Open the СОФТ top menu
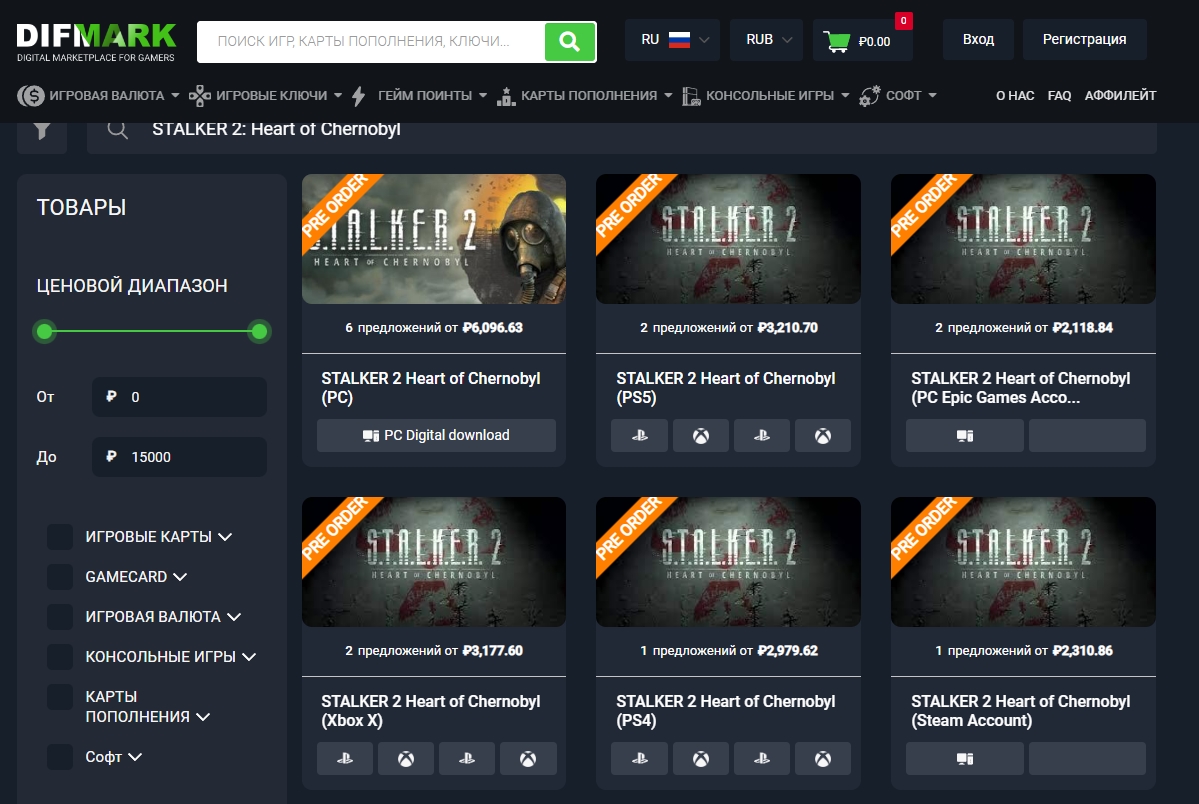The height and width of the screenshot is (804, 1199). point(904,96)
